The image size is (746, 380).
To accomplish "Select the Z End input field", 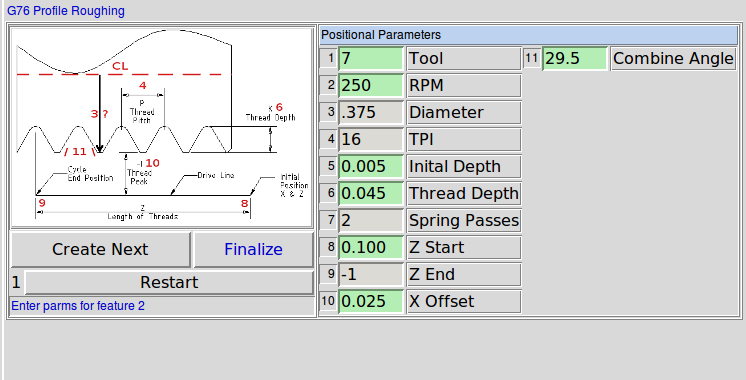I will [x=371, y=274].
